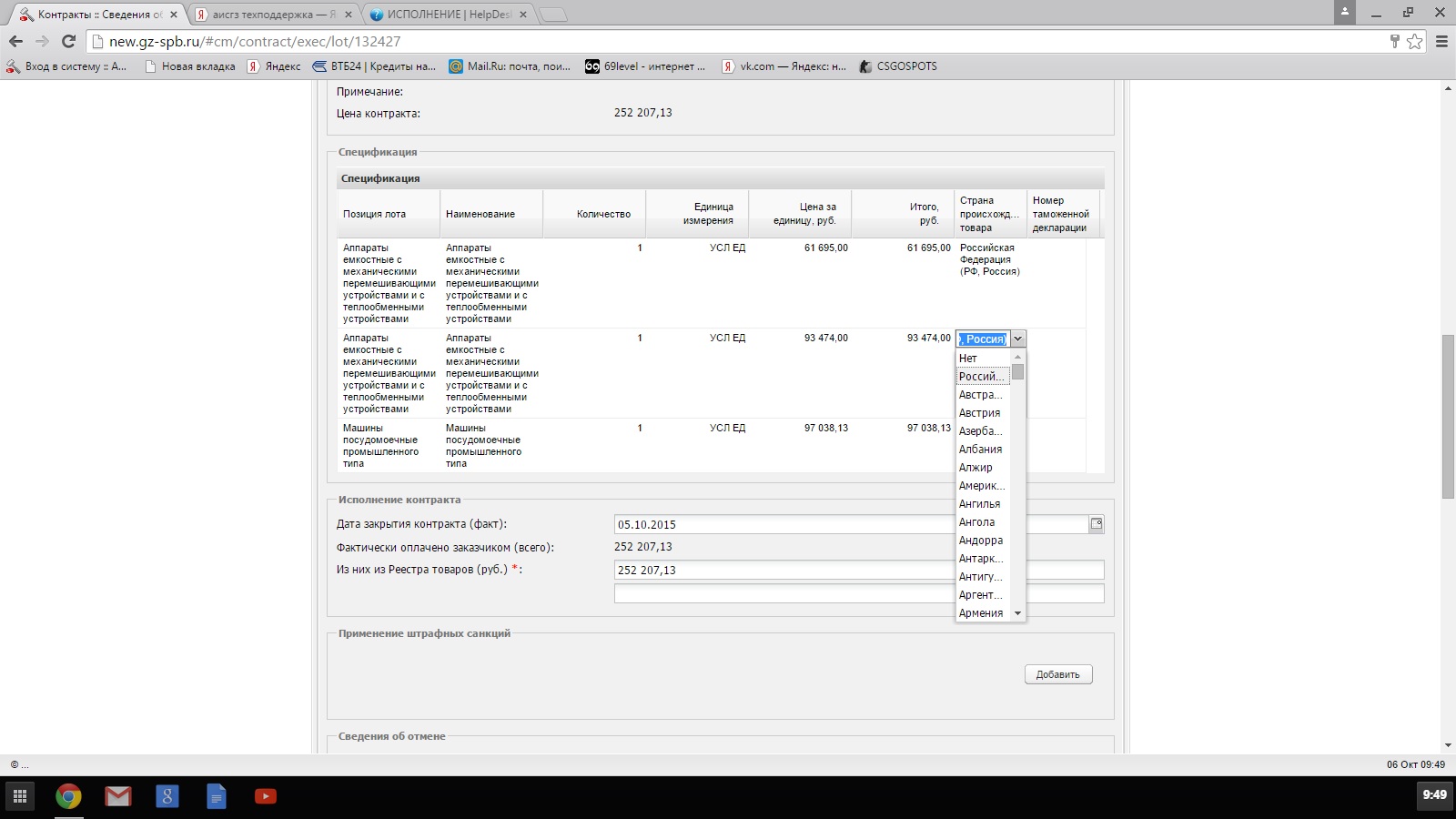Open Gmail from the shelf
Image resolution: width=1456 pixels, height=819 pixels.
click(117, 796)
